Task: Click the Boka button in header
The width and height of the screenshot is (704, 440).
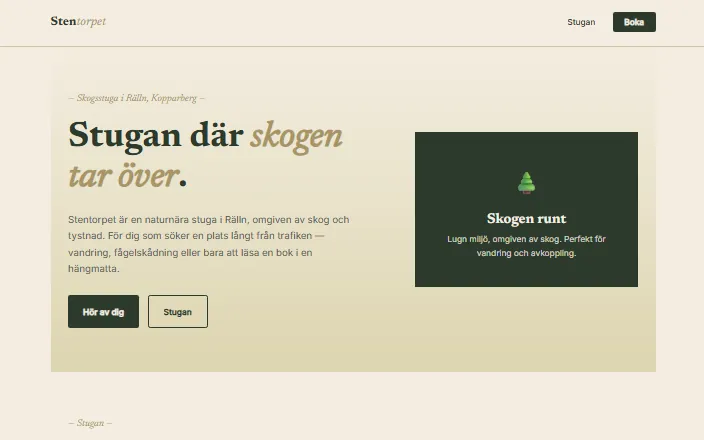Action: [x=634, y=22]
